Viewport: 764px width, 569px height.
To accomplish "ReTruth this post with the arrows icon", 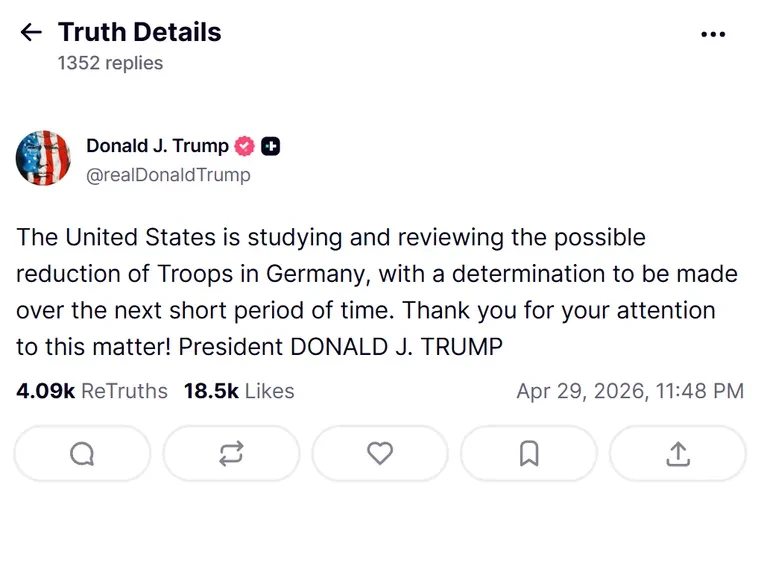I will (231, 454).
